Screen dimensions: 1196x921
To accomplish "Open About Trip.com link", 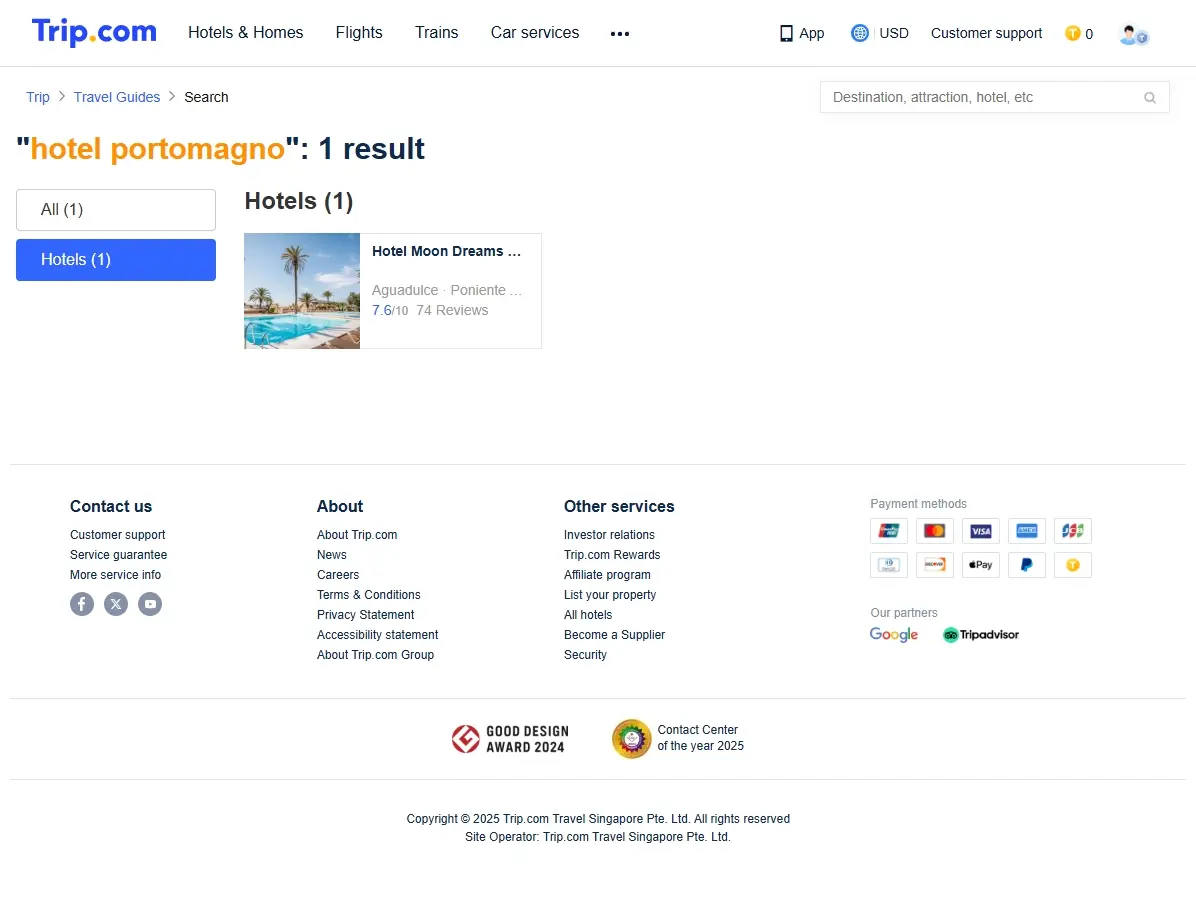I will 357,535.
